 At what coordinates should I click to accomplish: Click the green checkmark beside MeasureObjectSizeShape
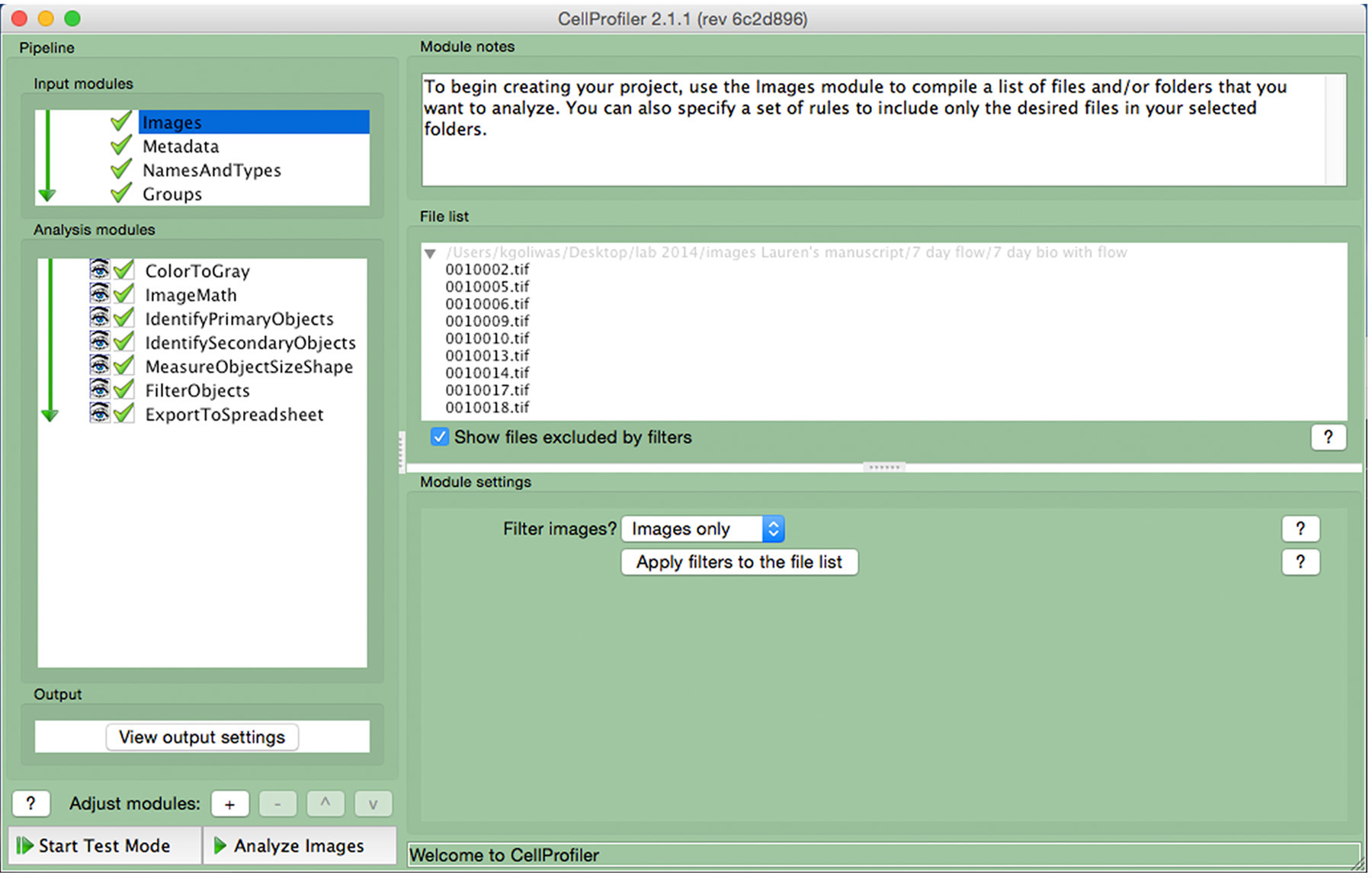click(x=123, y=365)
